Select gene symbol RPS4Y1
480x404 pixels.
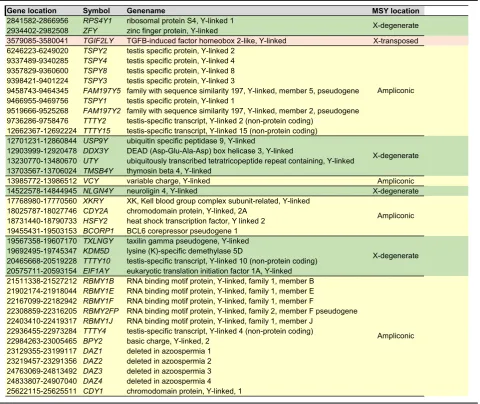(x=97, y=21)
